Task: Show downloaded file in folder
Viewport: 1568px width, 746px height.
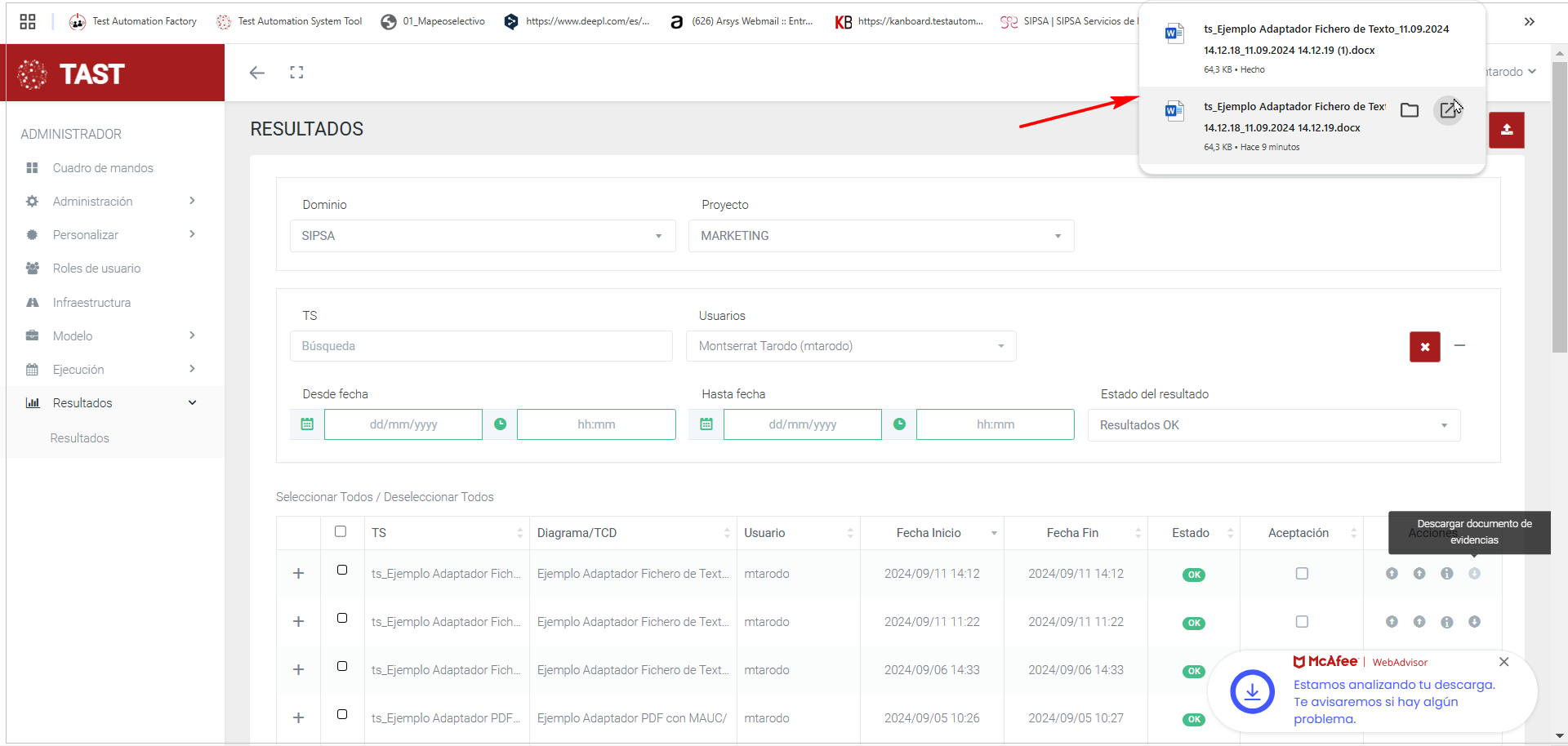Action: point(1409,110)
